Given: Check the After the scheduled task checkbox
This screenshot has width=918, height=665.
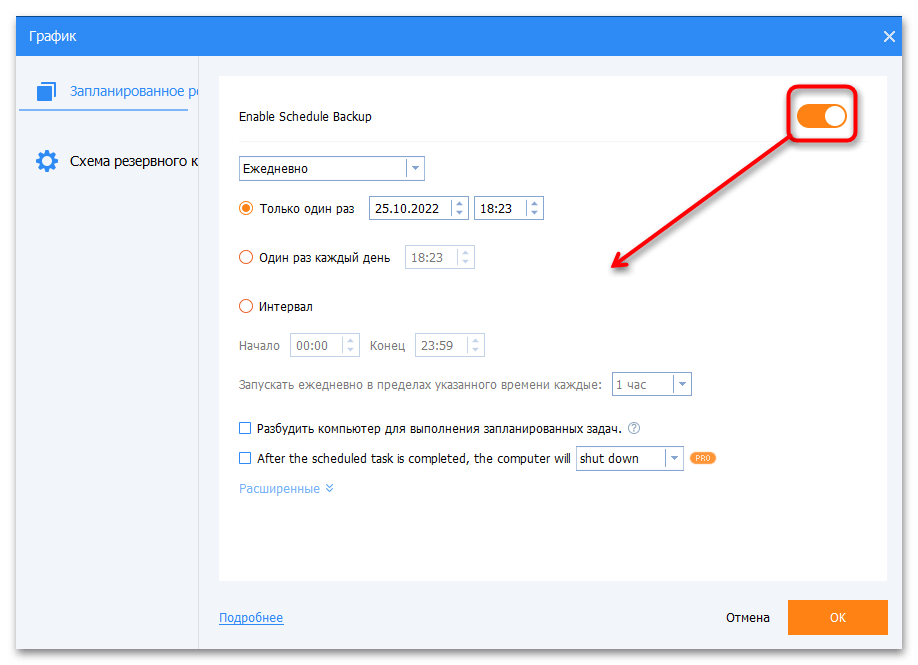Looking at the screenshot, I should click(245, 458).
